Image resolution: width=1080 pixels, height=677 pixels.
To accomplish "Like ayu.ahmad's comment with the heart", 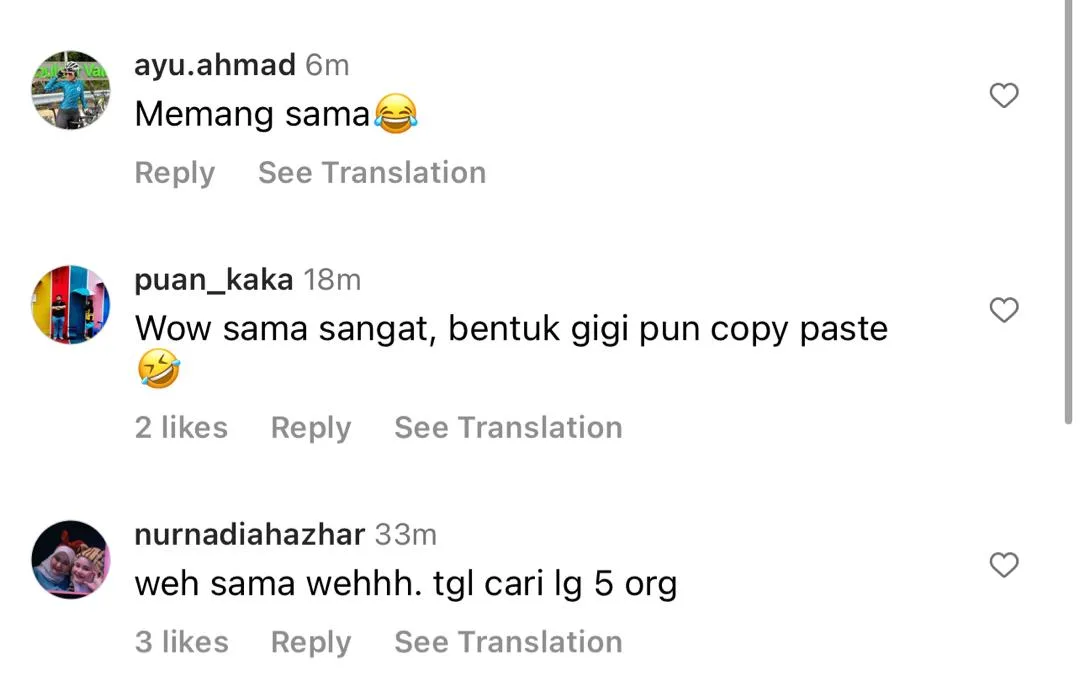I will [x=1003, y=96].
